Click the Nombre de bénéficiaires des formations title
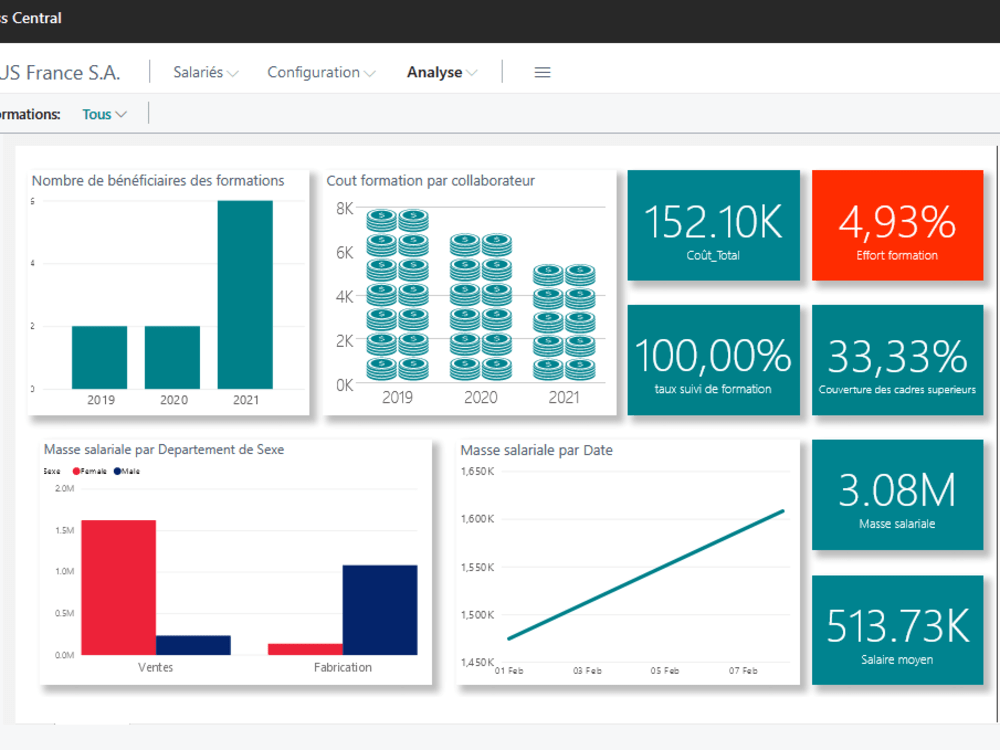 [x=158, y=180]
